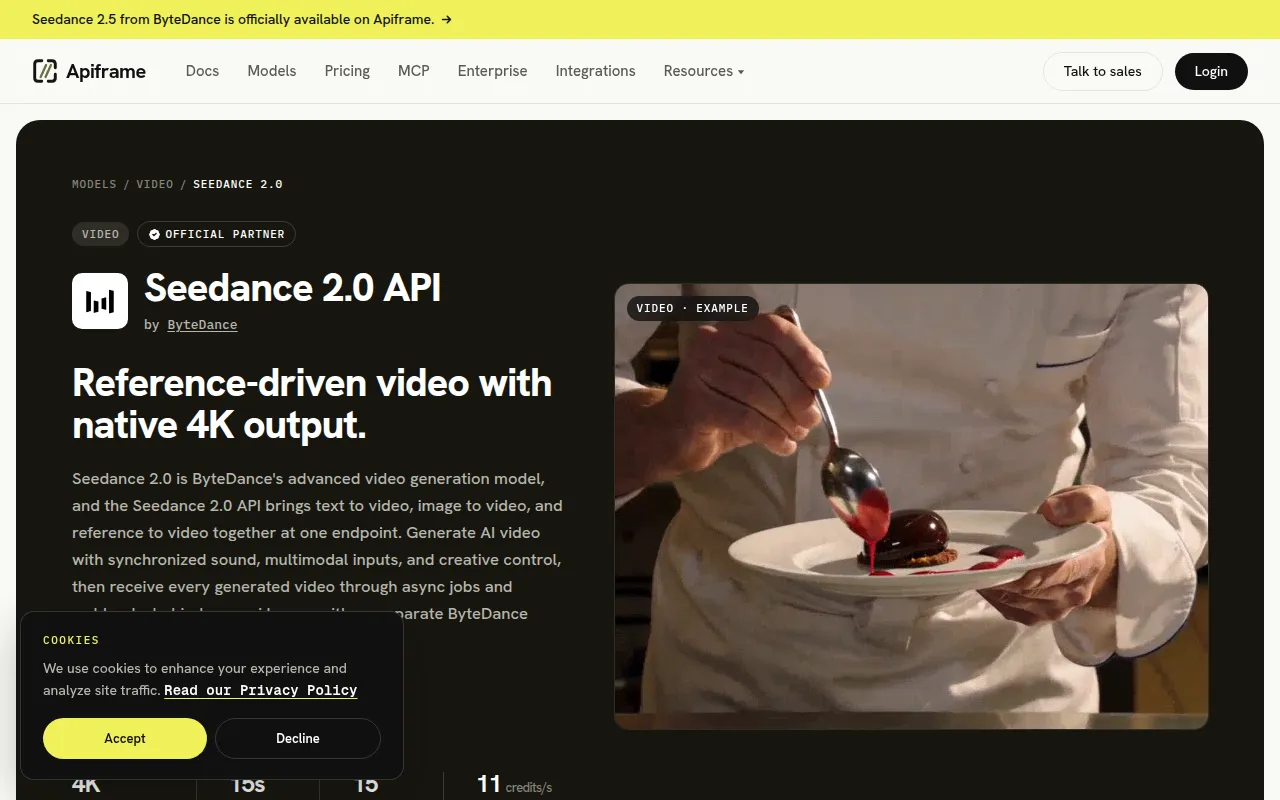Visit the Integrations page

(596, 71)
